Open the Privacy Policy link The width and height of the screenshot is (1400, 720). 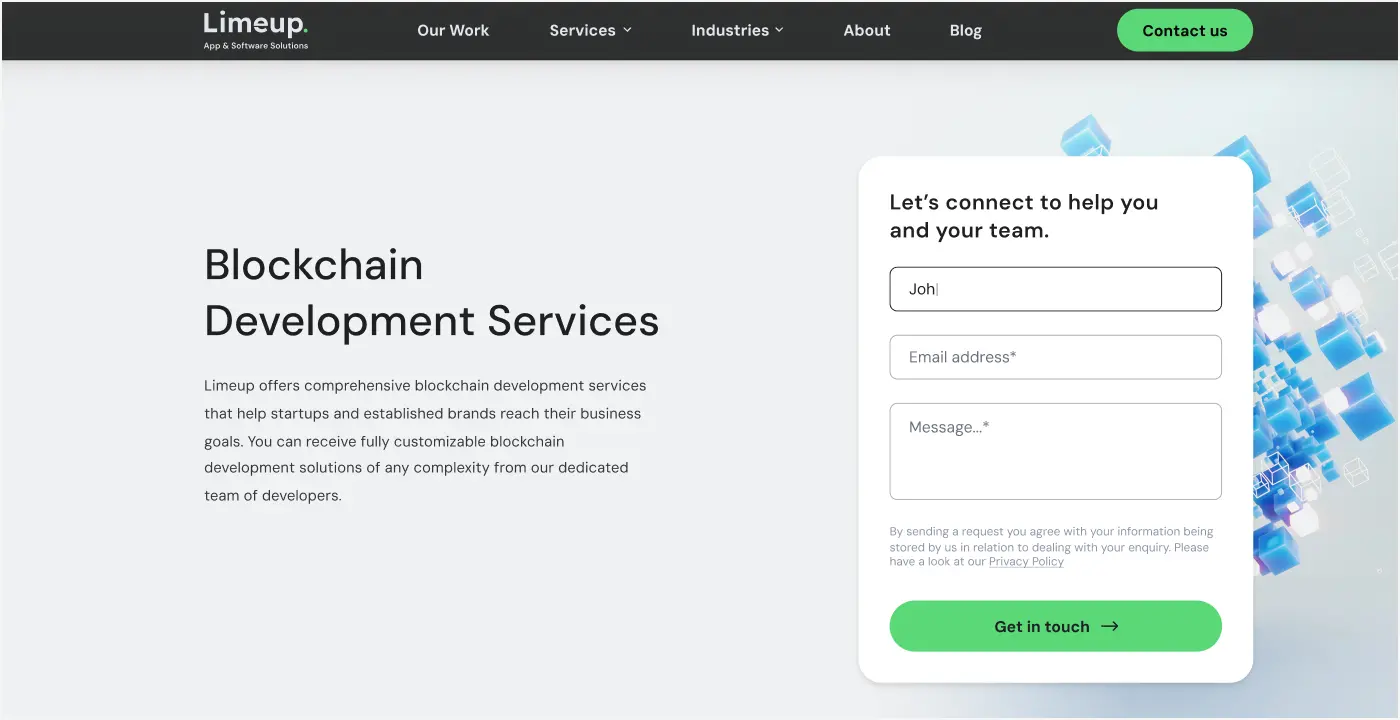coord(1026,562)
